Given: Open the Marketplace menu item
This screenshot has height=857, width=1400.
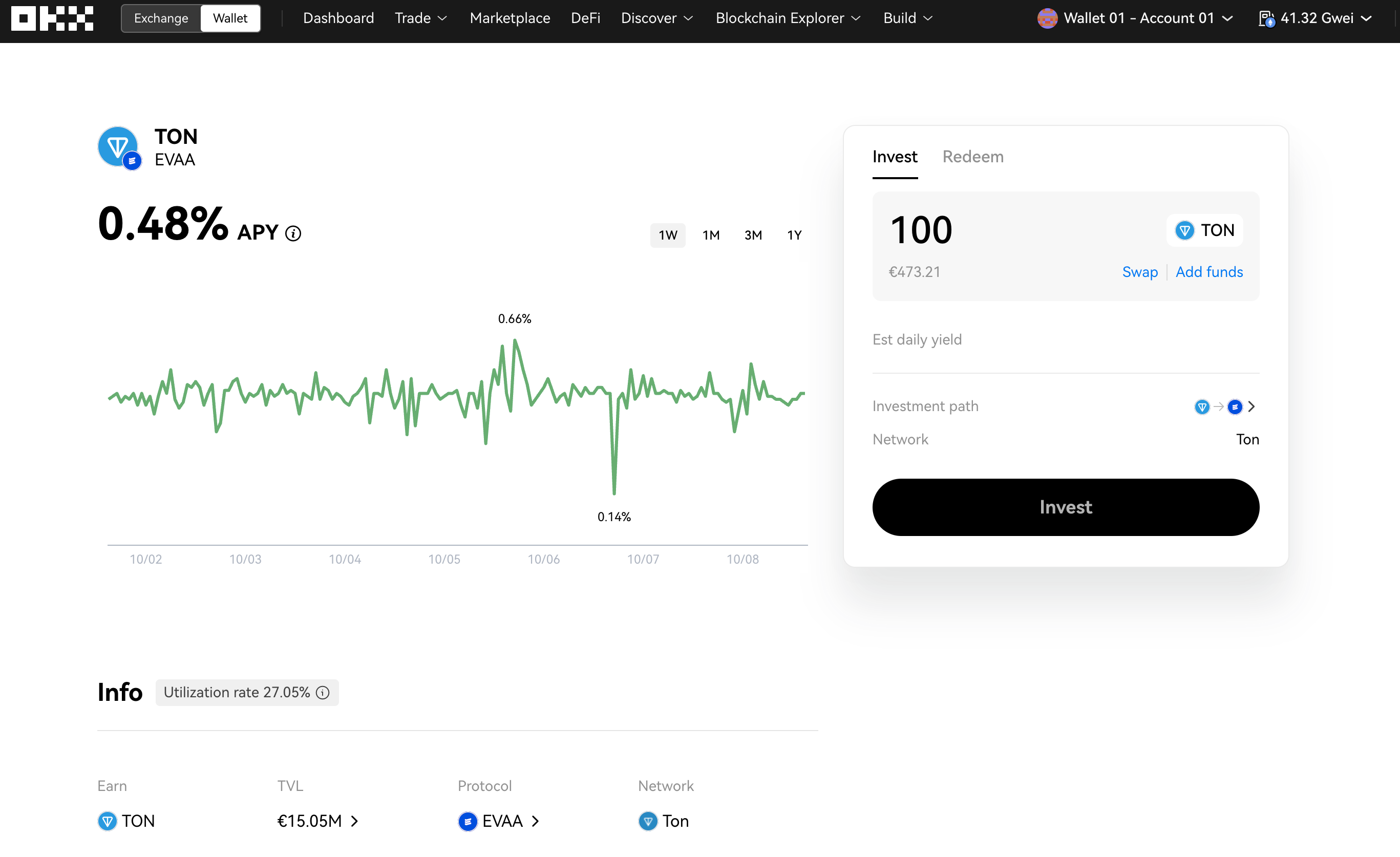Looking at the screenshot, I should click(510, 18).
